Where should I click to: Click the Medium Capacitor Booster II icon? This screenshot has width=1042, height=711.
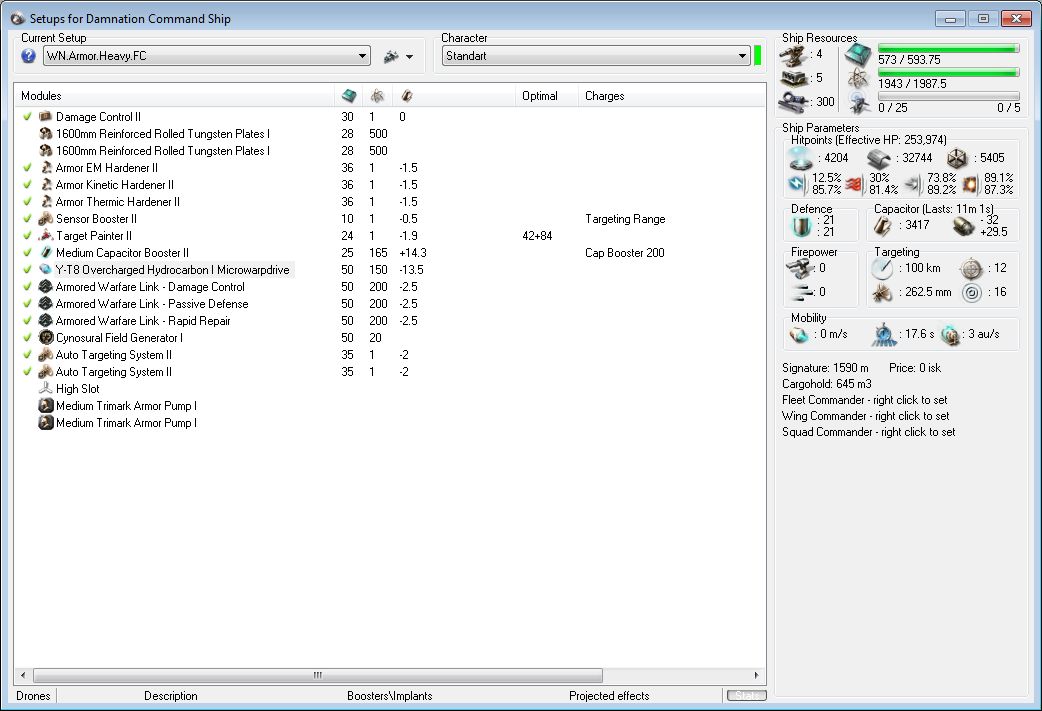click(45, 253)
